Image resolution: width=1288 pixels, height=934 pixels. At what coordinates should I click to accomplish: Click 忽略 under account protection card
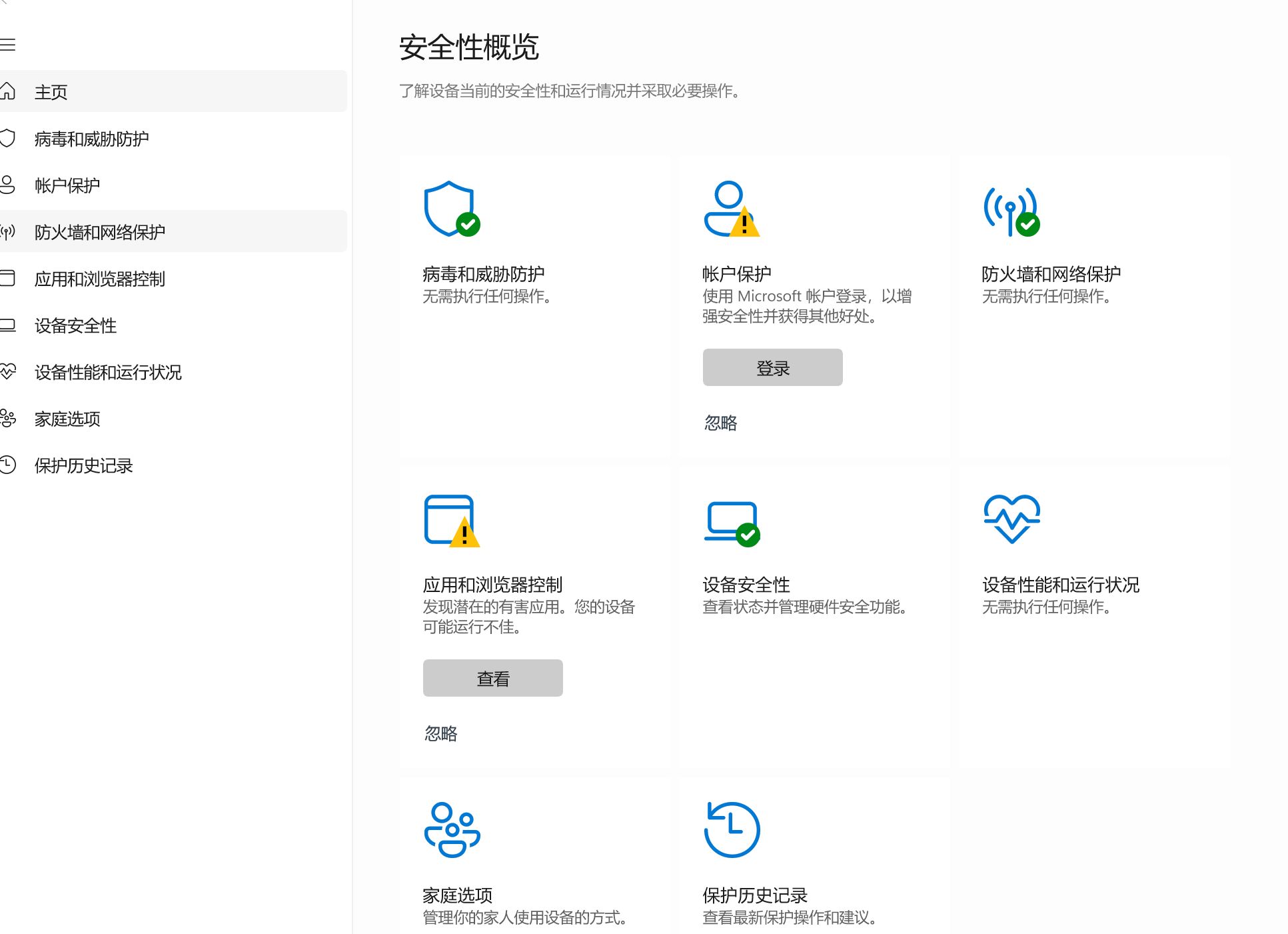(720, 423)
